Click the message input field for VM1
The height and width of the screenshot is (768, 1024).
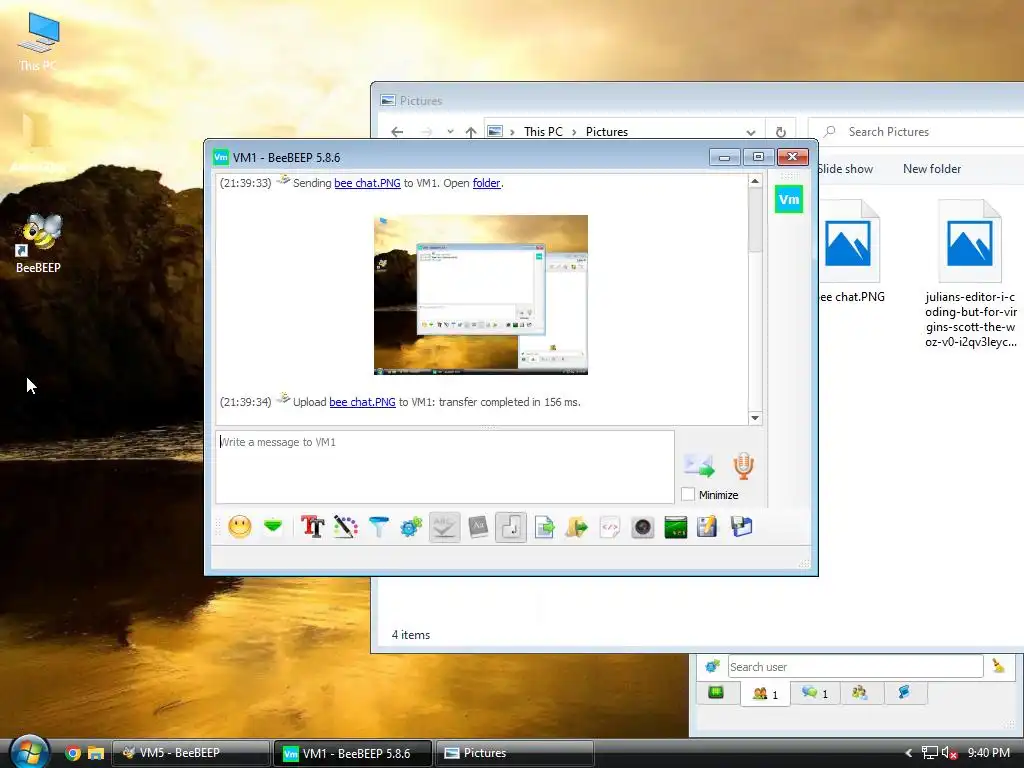(445, 466)
